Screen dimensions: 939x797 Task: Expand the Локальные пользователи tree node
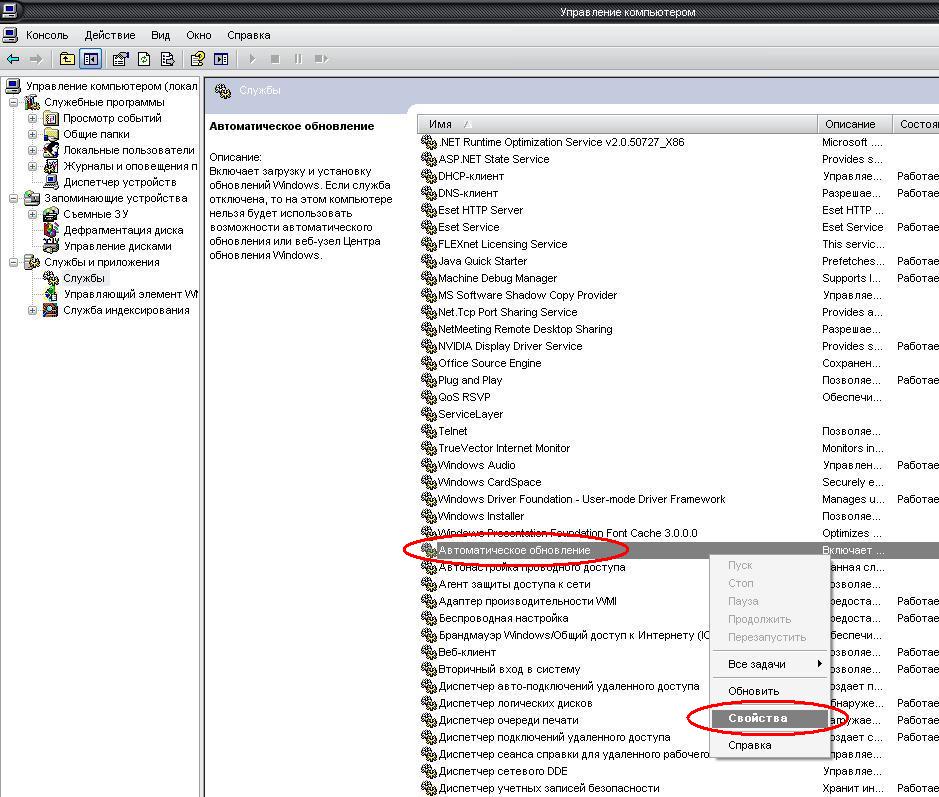pyautogui.click(x=32, y=150)
